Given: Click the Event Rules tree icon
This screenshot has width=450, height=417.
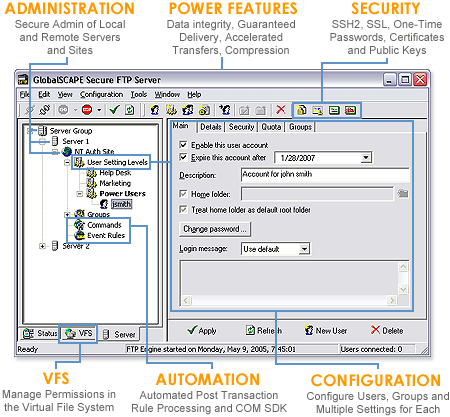Looking at the screenshot, I should pos(80,235).
